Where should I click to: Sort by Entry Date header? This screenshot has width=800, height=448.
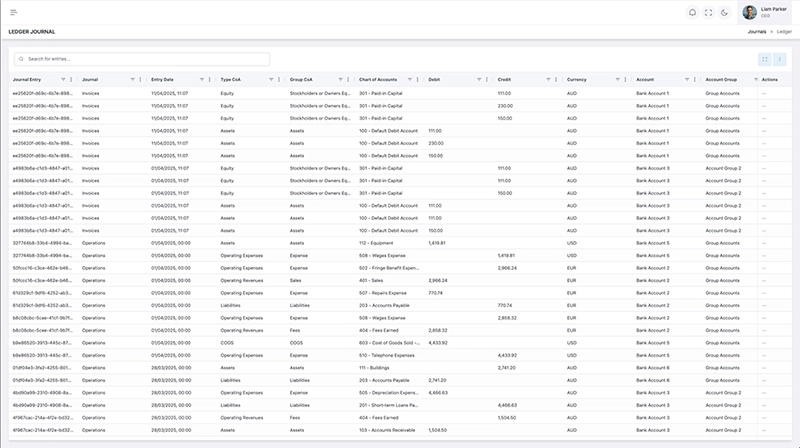coord(162,80)
